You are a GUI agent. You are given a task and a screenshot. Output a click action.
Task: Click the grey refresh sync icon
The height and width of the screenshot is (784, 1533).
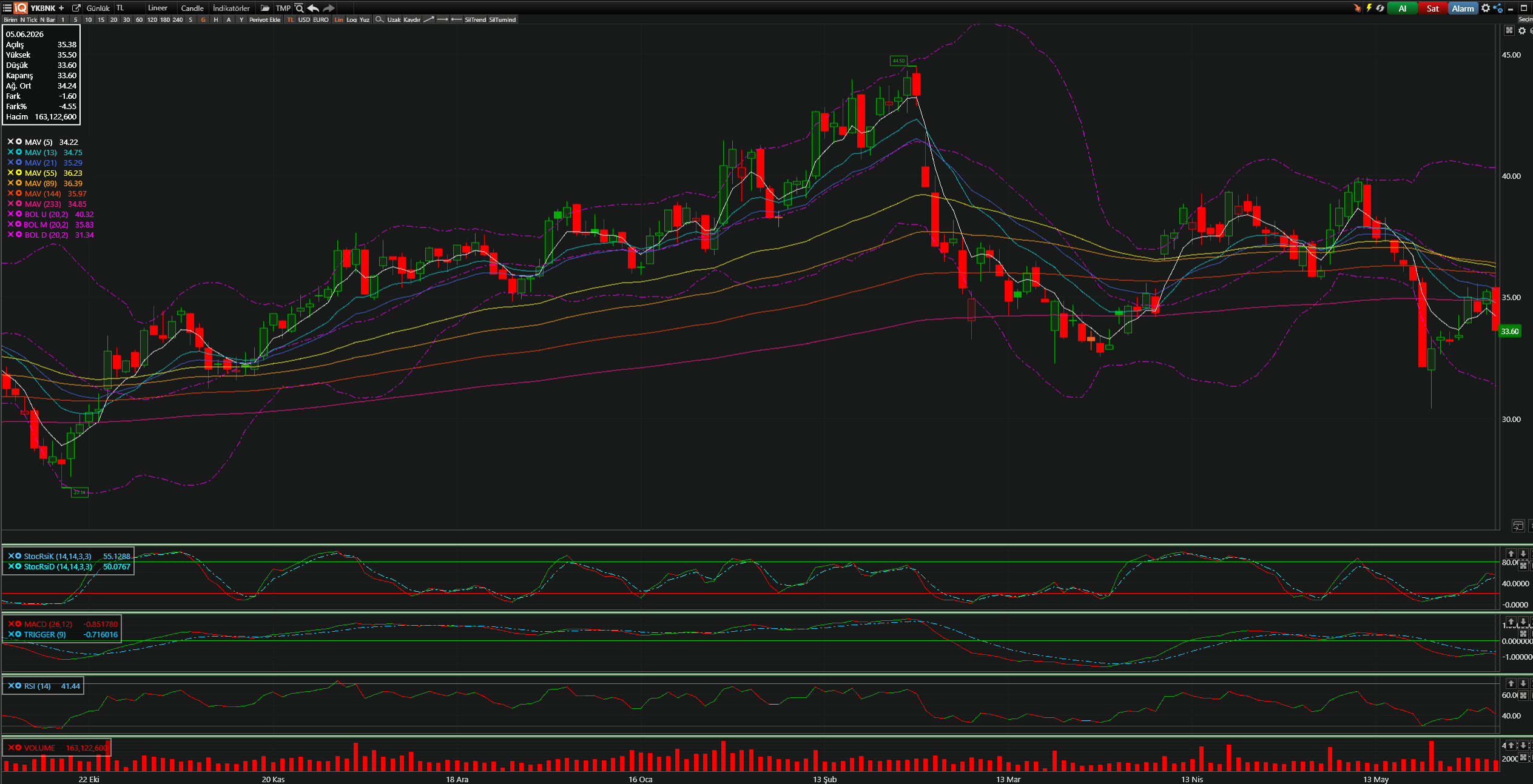(x=1380, y=8)
